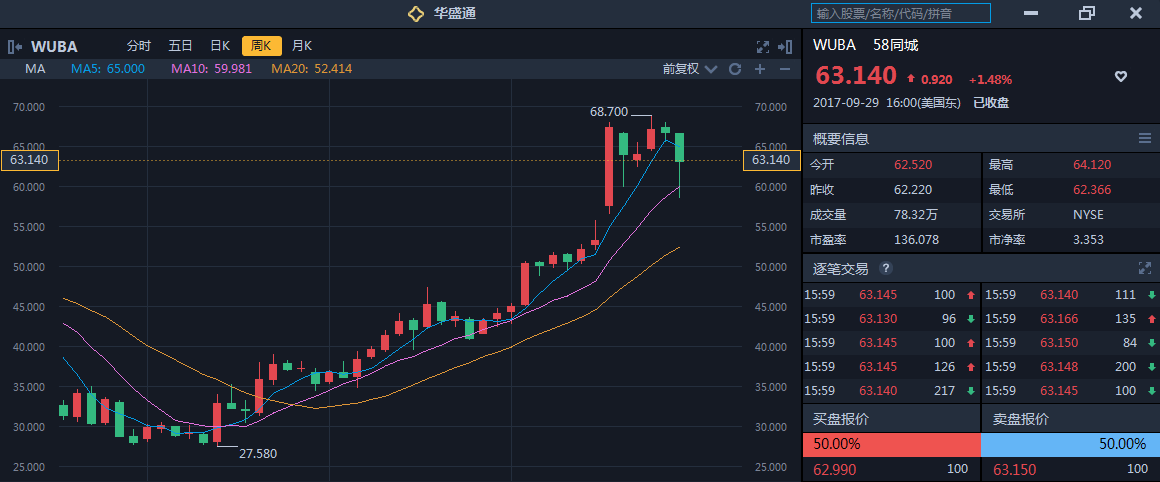The image size is (1160, 482).
Task: Open the 概要信息 section menu
Action: (1145, 138)
